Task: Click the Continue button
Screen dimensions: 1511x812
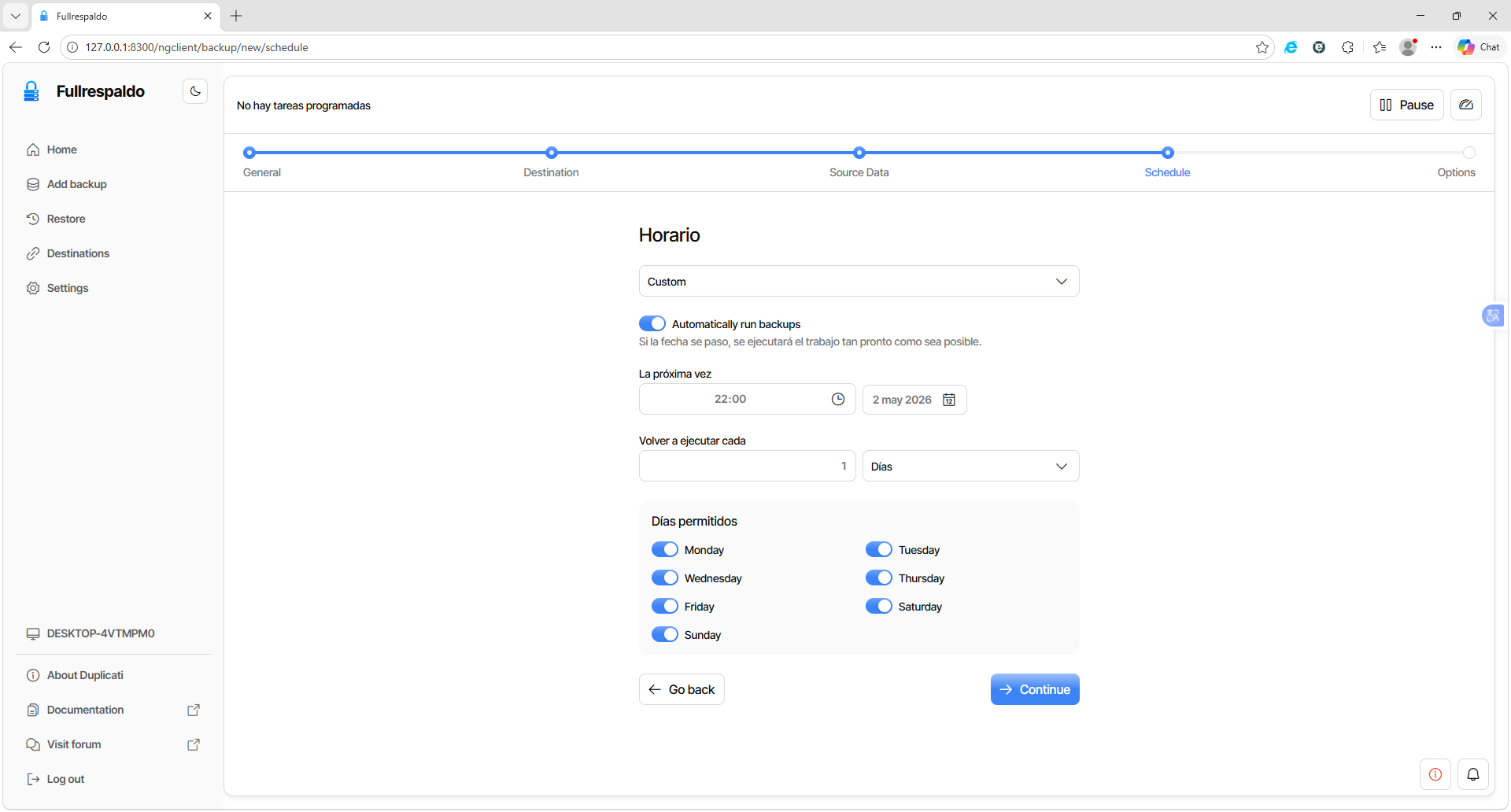Action: pos(1035,689)
